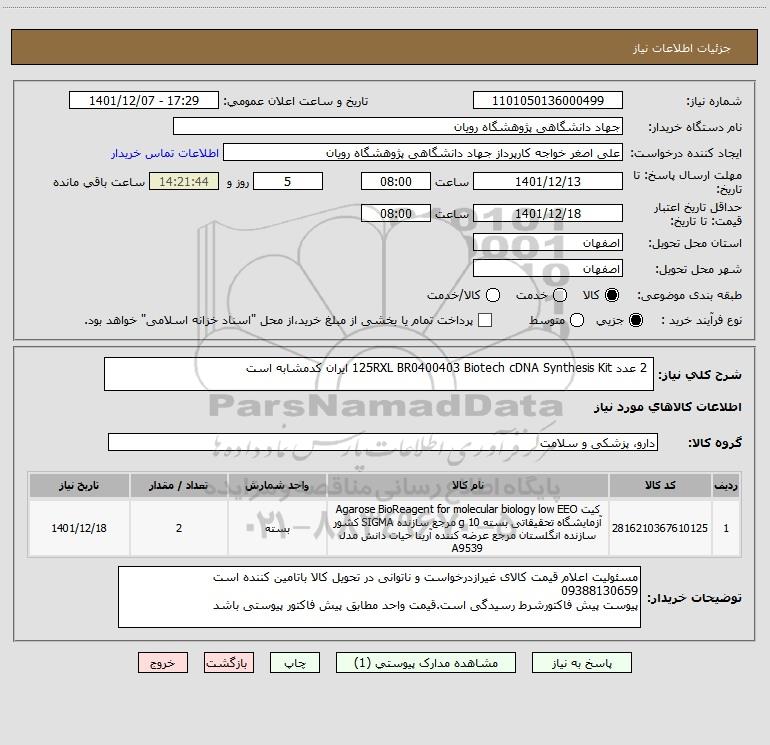Click the request creator name field
The height and width of the screenshot is (745, 770).
coord(423,153)
